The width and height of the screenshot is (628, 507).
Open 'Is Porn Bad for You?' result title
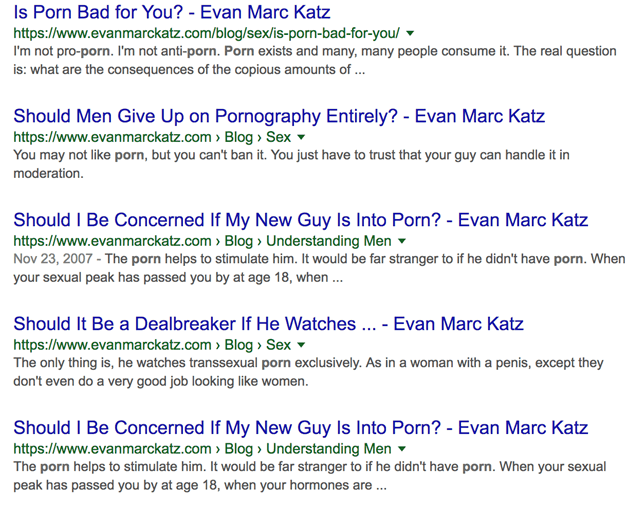pos(172,12)
